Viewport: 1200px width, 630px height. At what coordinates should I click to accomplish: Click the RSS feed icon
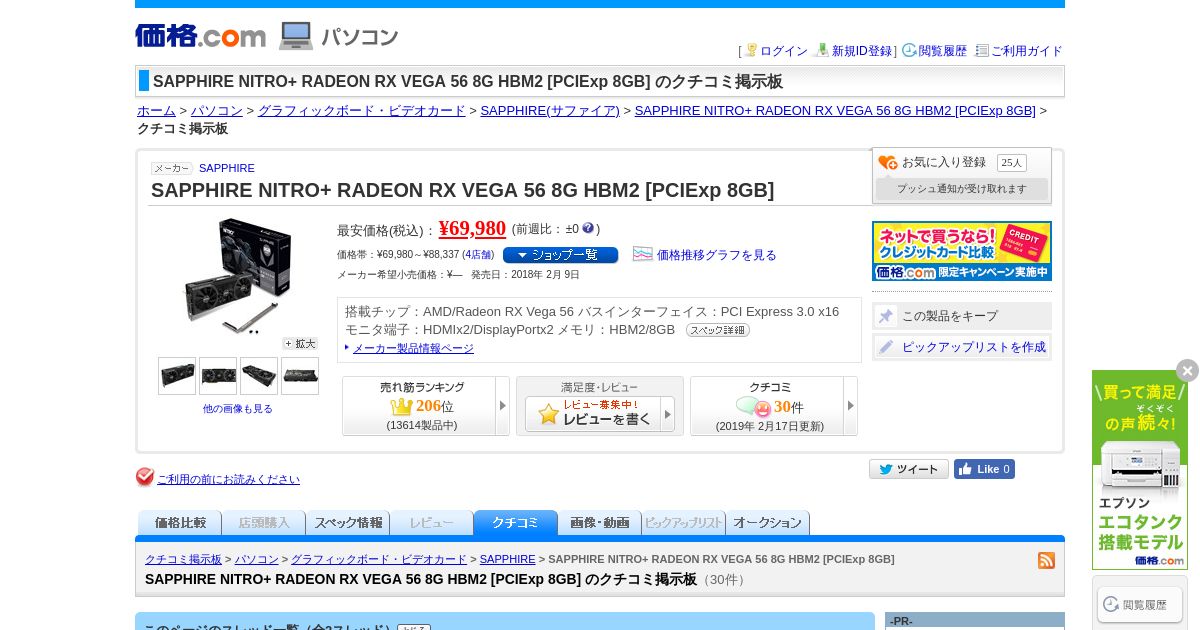(1046, 561)
